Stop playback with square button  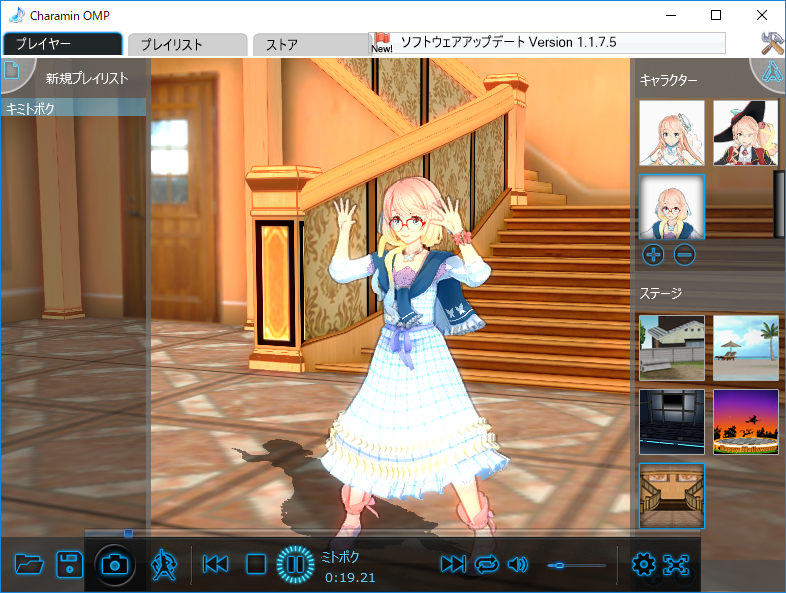tap(256, 564)
